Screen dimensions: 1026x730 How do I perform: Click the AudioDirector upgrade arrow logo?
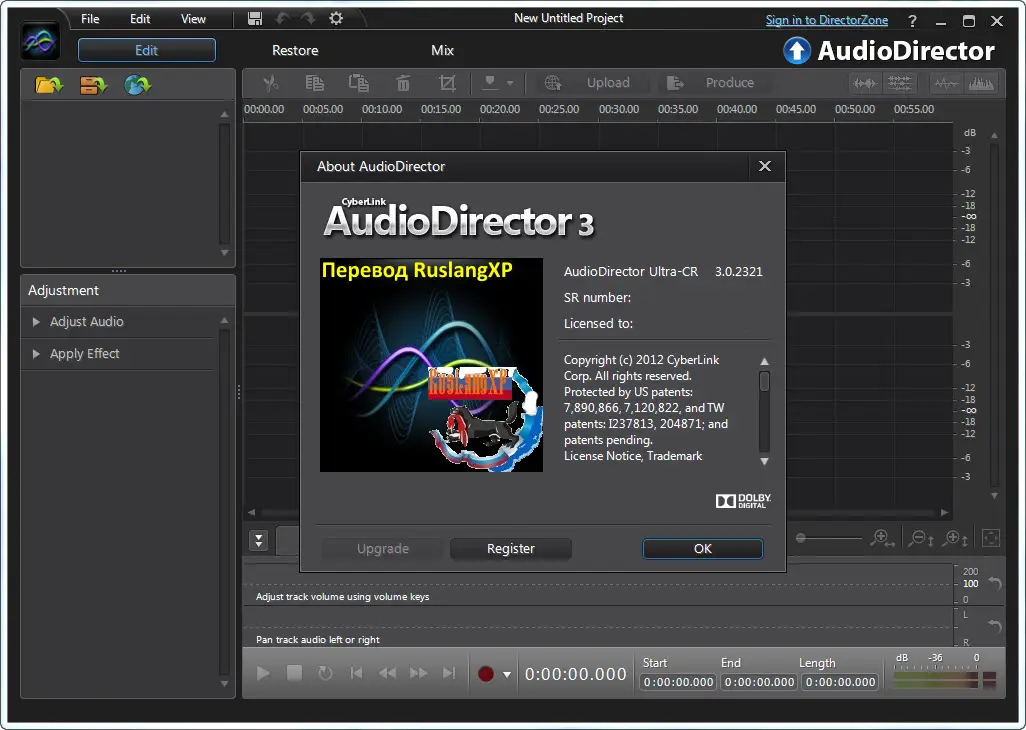tap(797, 50)
